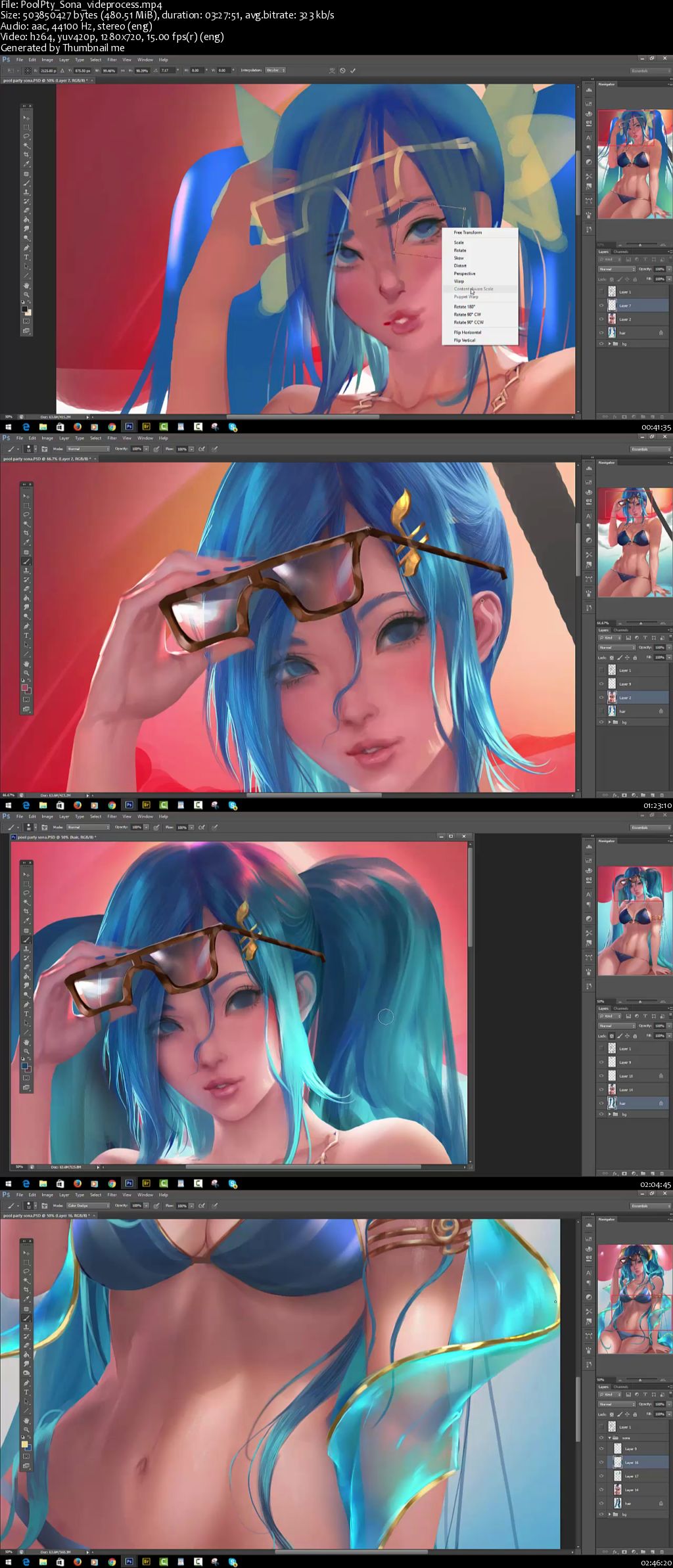Toggle lock transparent pixels in the 02:04:45 frame
This screenshot has width=673, height=1568.
pos(612,1036)
